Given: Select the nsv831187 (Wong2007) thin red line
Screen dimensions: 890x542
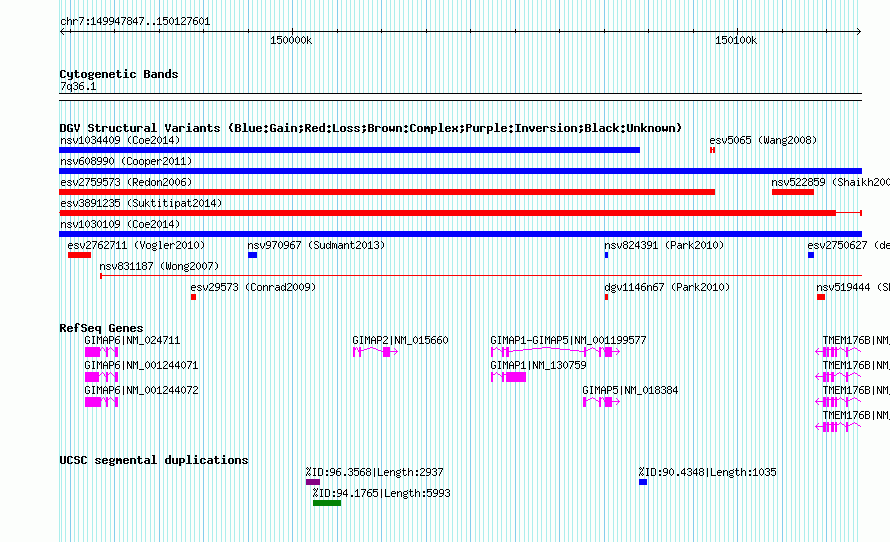Looking at the screenshot, I should 481,276.
